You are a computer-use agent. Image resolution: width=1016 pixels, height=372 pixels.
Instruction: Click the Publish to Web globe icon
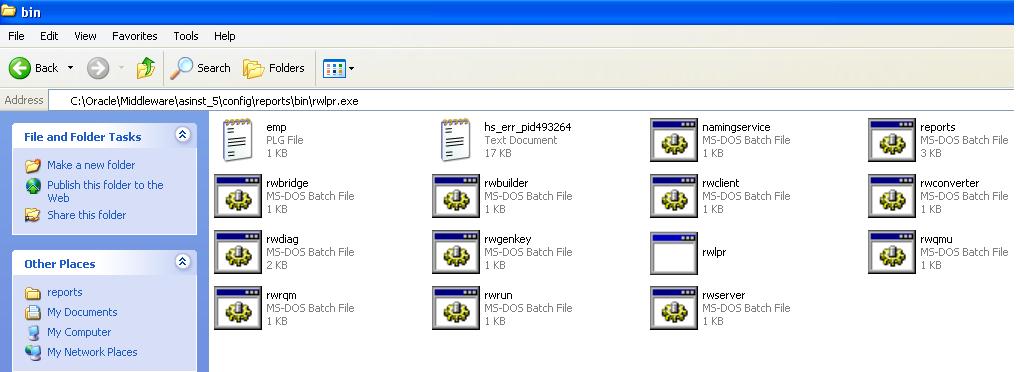tap(33, 186)
